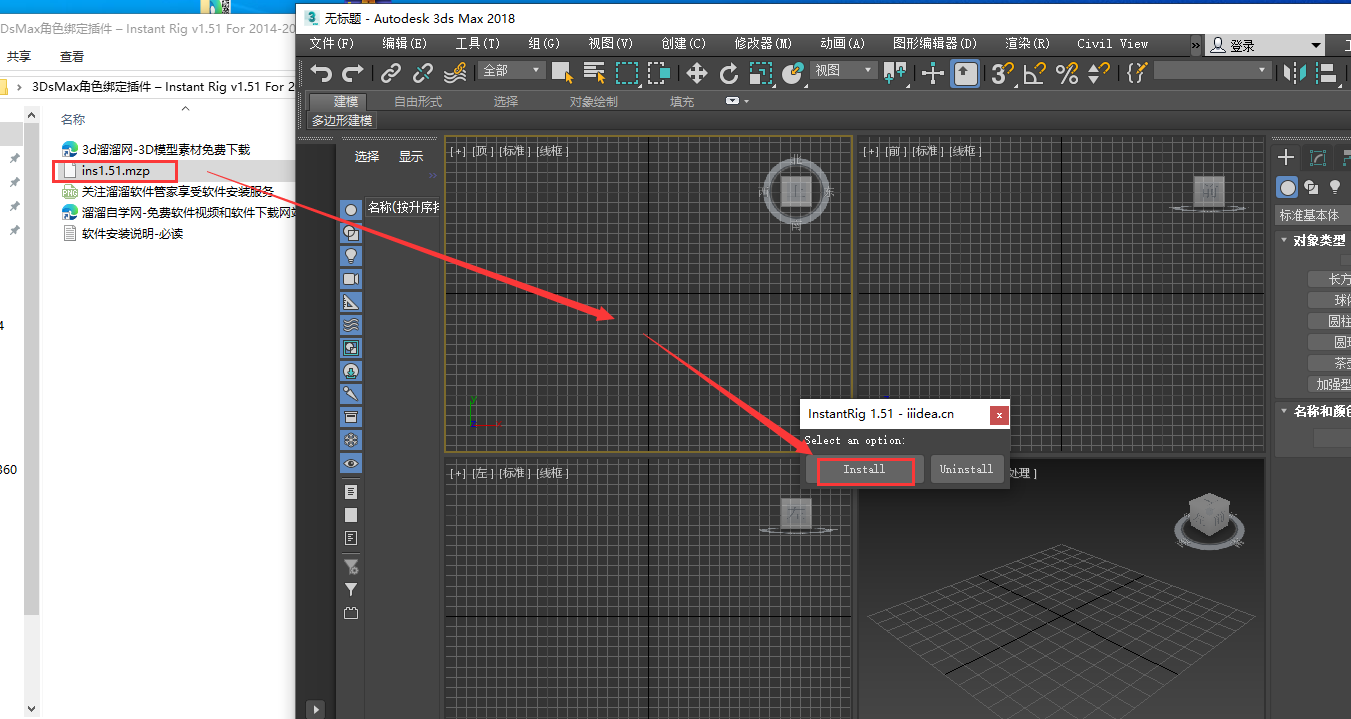Image resolution: width=1351 pixels, height=719 pixels.
Task: Open Named Selection Sets dropdown
Action: tap(1212, 71)
